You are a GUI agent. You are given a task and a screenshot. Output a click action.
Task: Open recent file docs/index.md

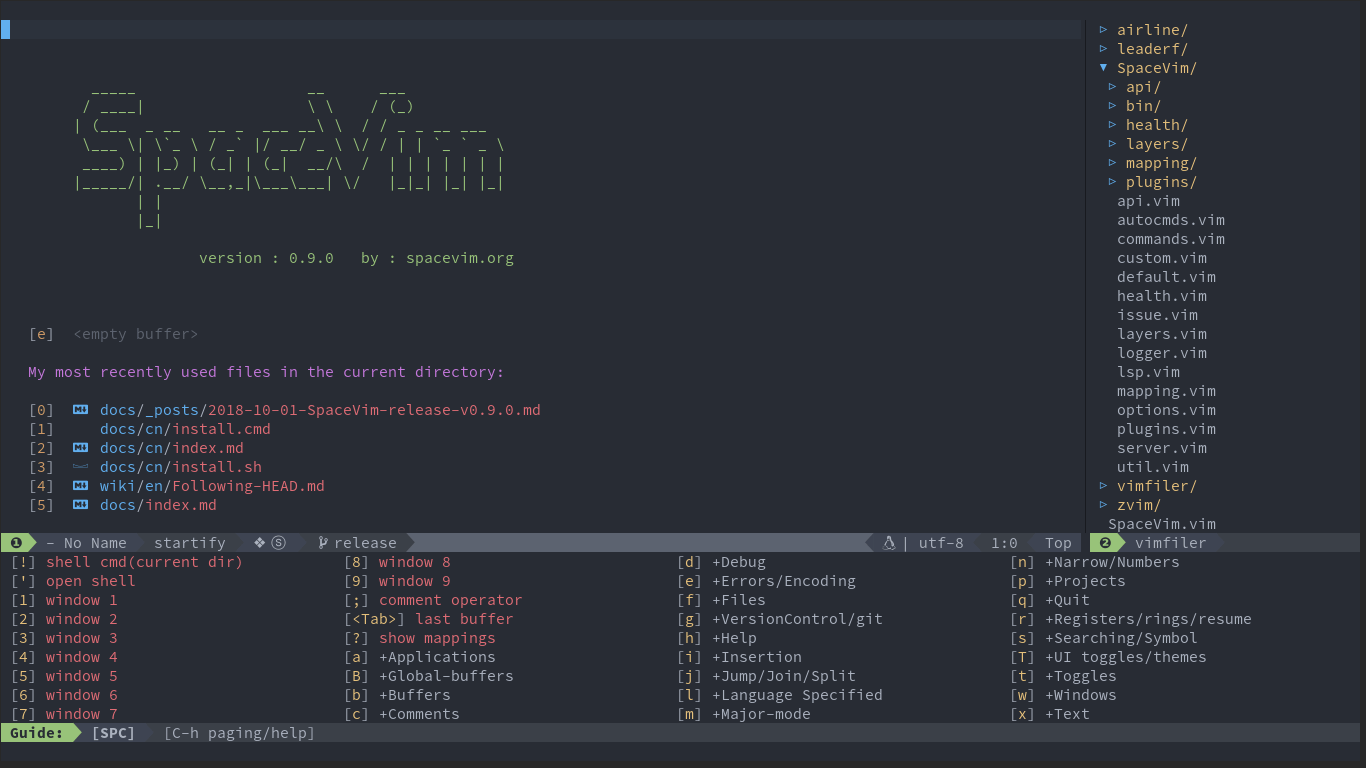158,505
